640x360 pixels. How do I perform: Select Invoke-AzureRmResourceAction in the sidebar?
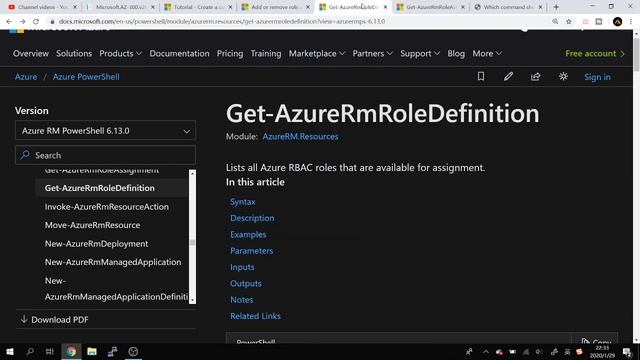[x=107, y=207]
